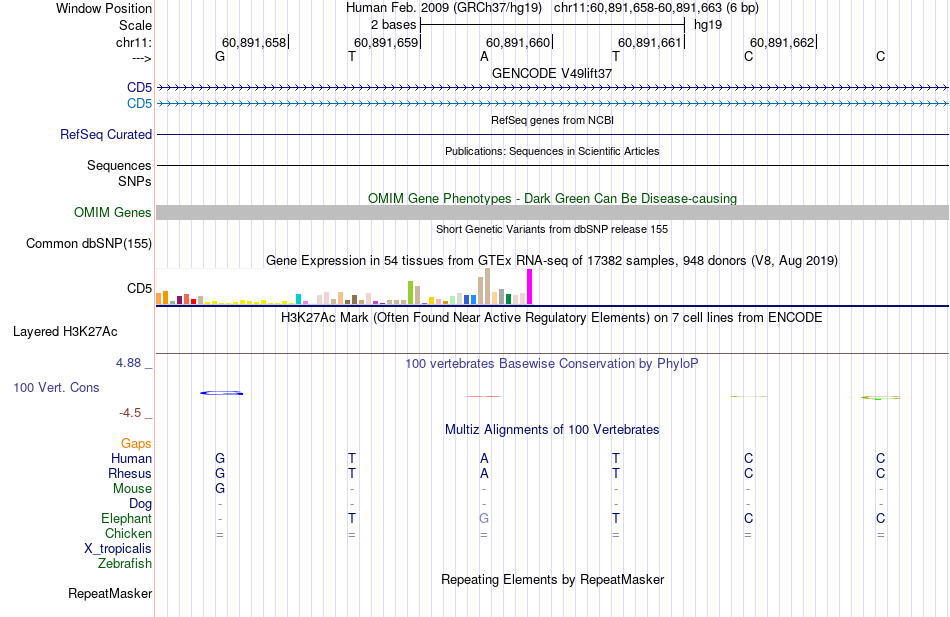Click the leftmost orange bar in GTEx chart
The image size is (950, 617).
pyautogui.click(x=159, y=298)
